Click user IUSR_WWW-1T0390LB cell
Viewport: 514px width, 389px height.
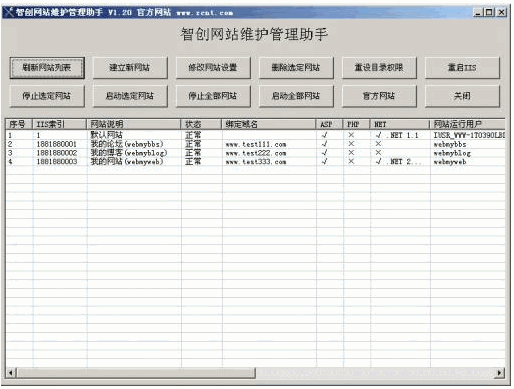click(x=469, y=135)
